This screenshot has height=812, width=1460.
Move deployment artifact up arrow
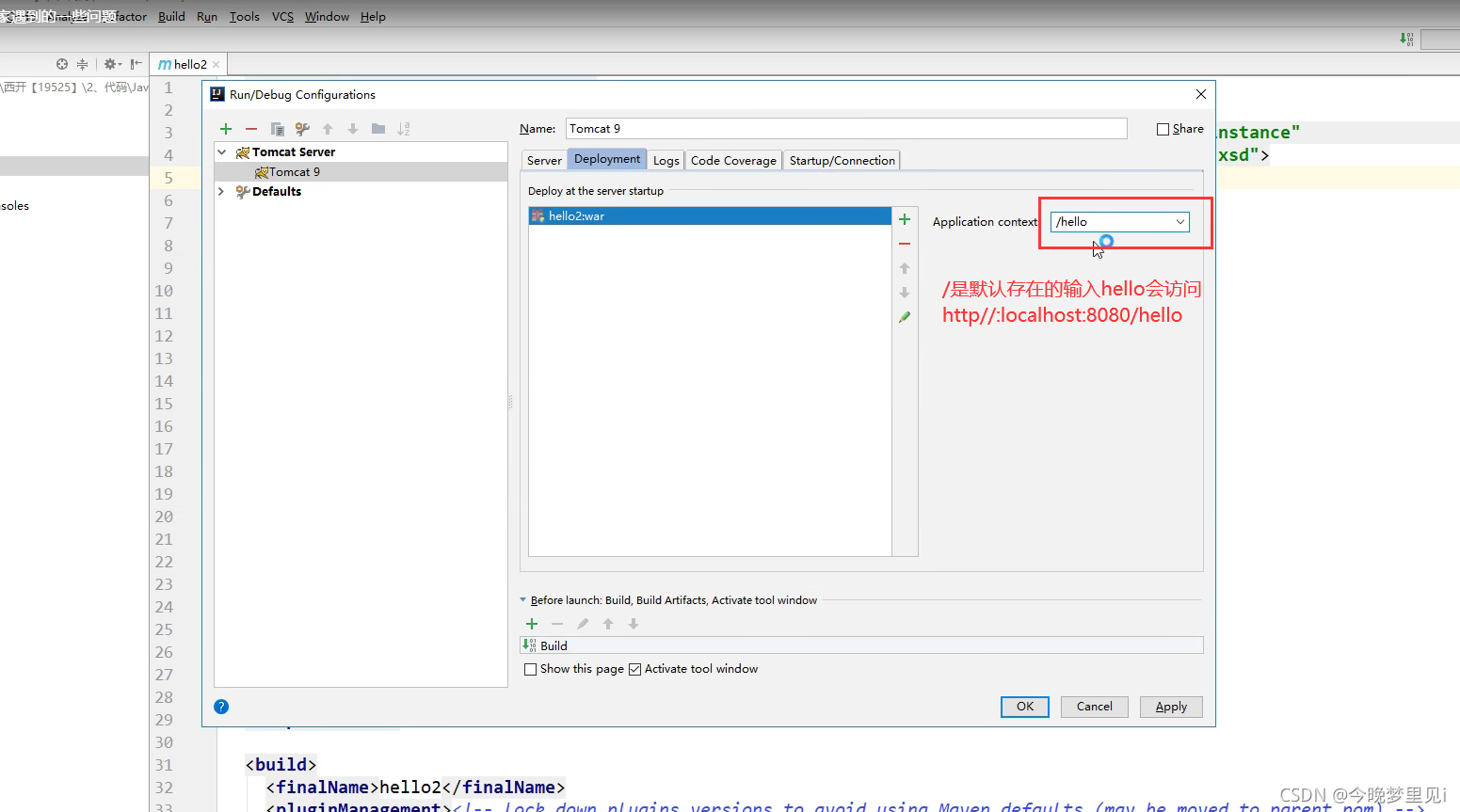[905, 268]
